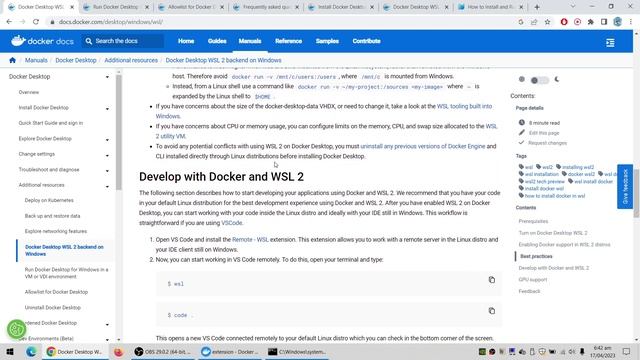Copy the '$ wsl' code block

pos(491,280)
